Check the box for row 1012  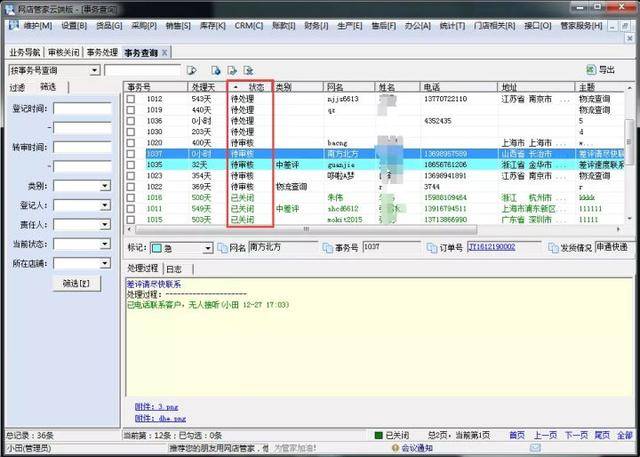130,99
